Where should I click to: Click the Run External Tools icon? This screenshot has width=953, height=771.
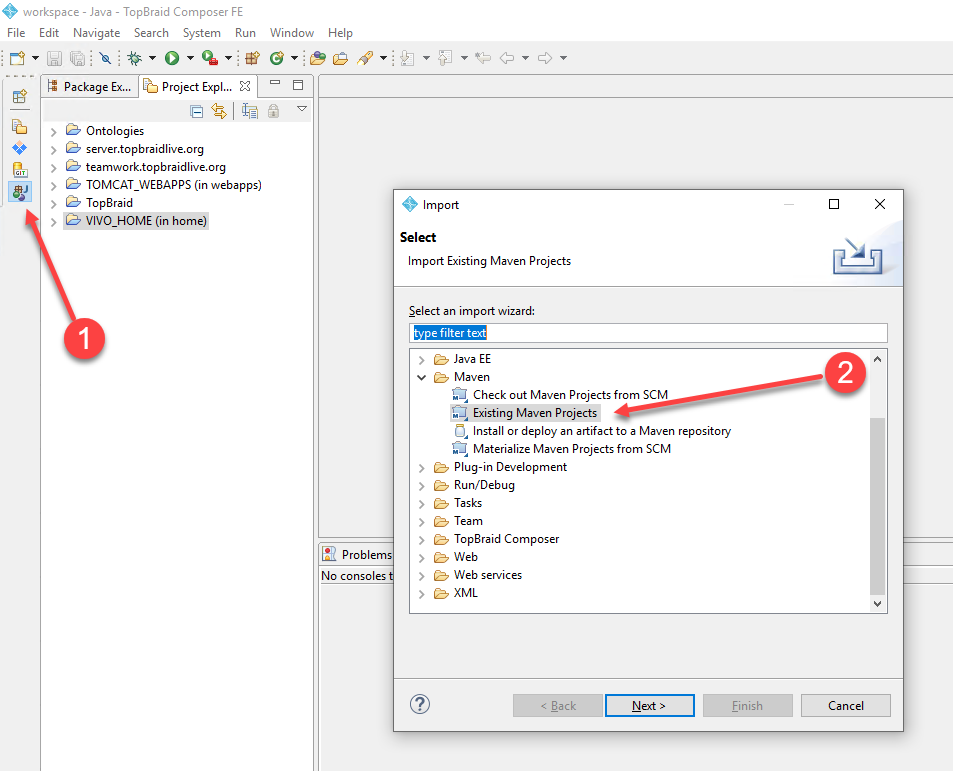click(x=210, y=58)
